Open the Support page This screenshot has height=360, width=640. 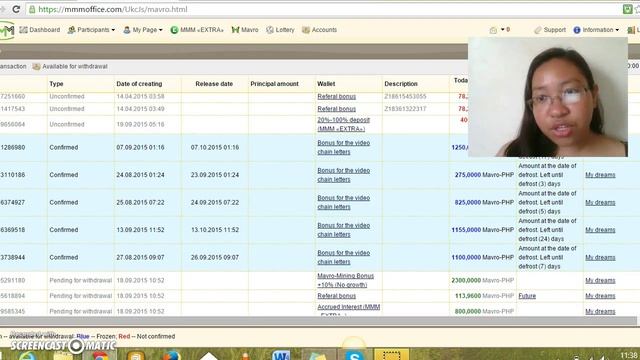[x=554, y=30]
